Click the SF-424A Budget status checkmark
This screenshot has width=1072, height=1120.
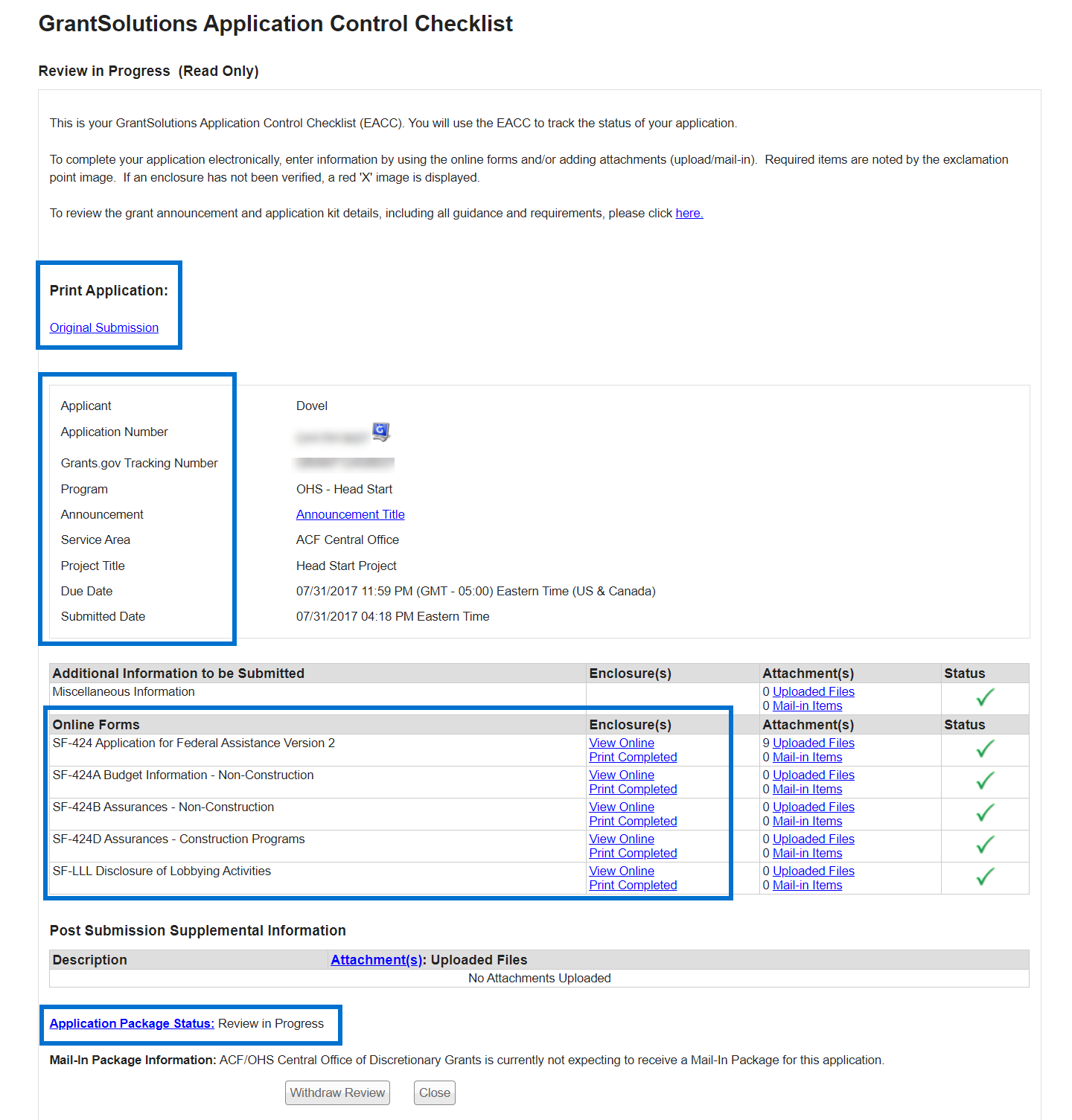pos(985,781)
